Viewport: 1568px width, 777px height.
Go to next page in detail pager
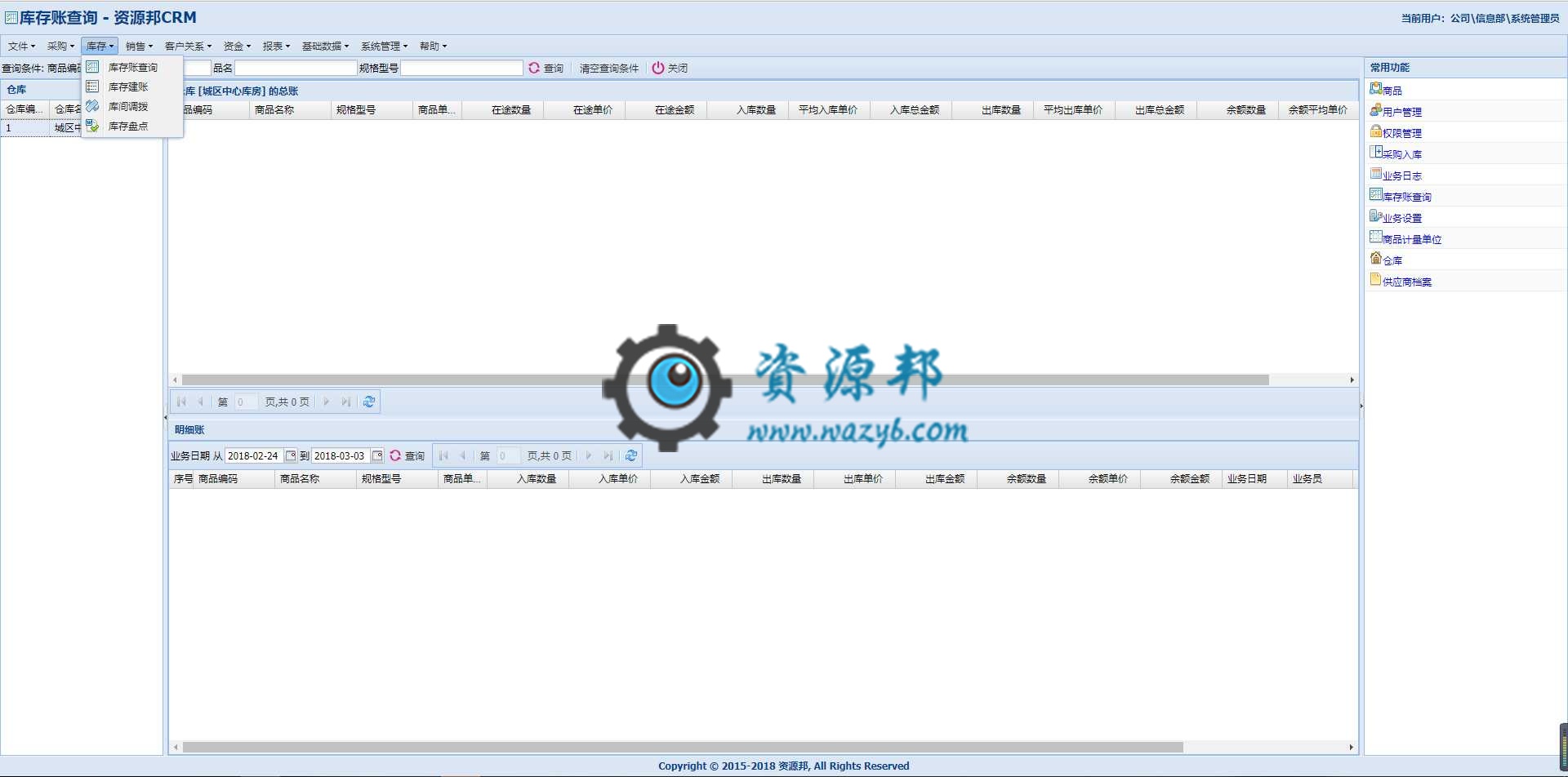point(589,455)
